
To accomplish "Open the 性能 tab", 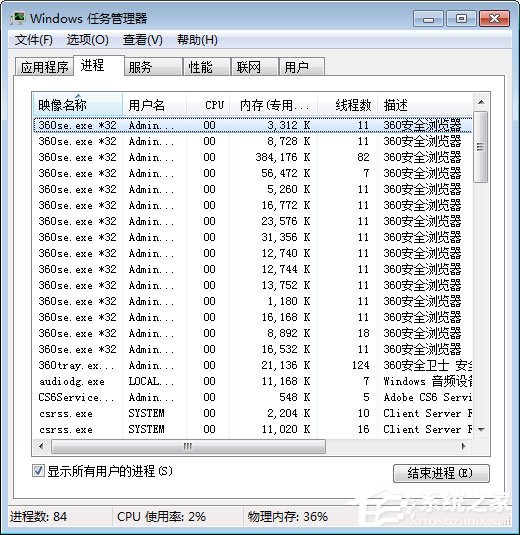I will click(206, 67).
